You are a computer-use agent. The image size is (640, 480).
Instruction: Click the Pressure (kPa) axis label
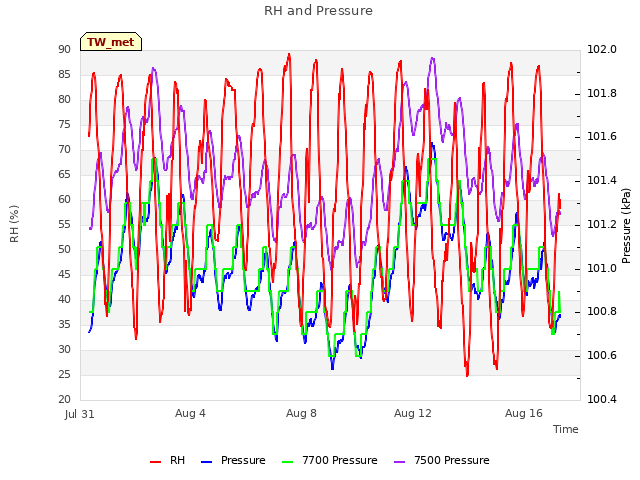(x=626, y=226)
